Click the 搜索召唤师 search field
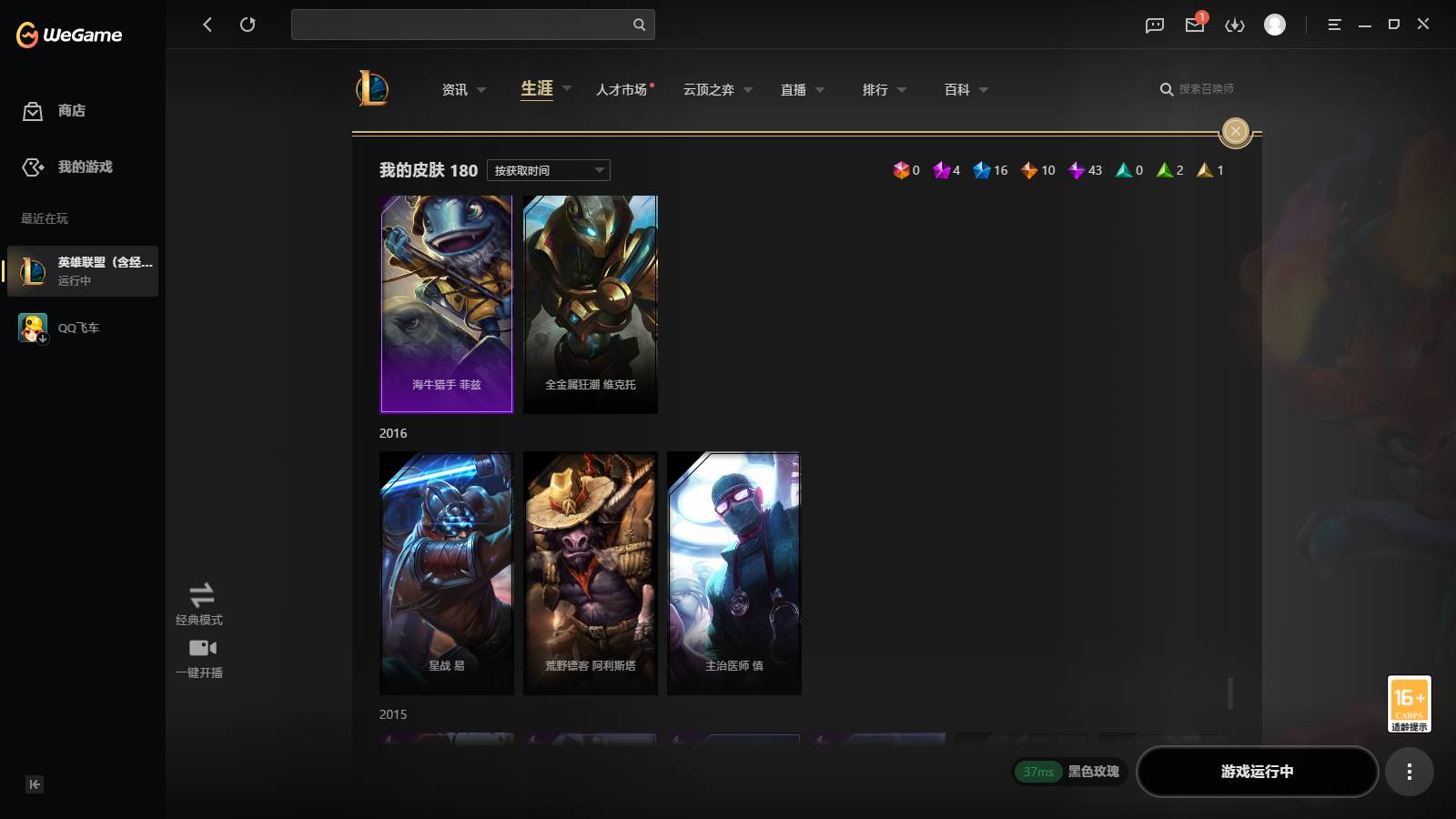1456x819 pixels. pyautogui.click(x=1197, y=89)
